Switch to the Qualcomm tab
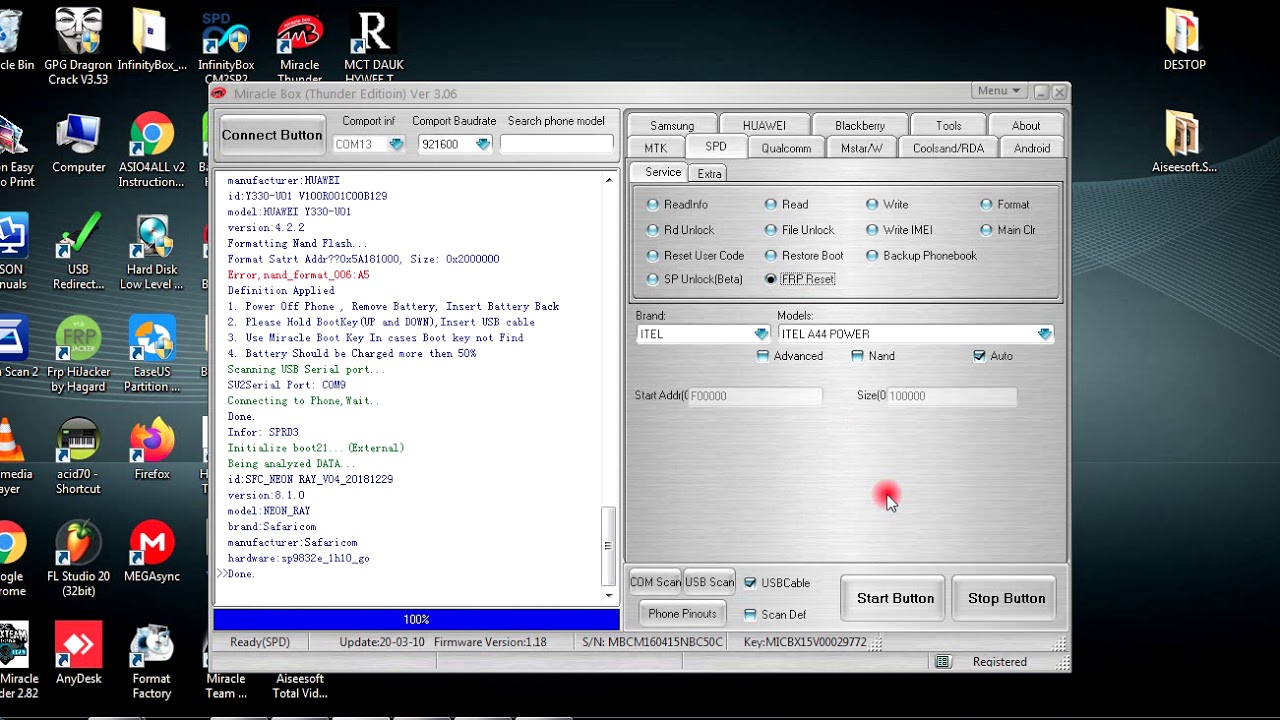The width and height of the screenshot is (1280, 720). [786, 148]
